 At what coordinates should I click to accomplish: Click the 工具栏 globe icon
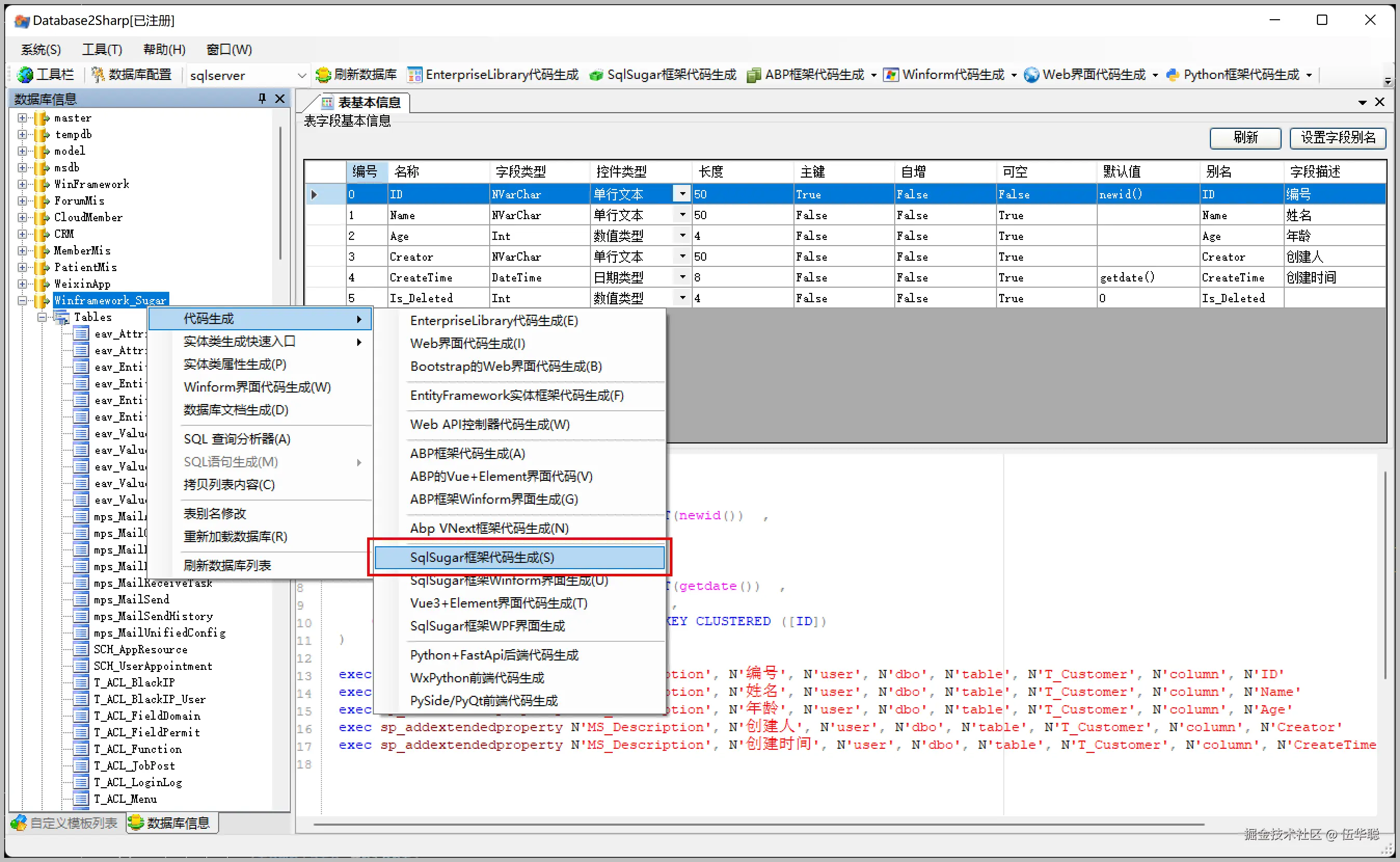coord(25,75)
